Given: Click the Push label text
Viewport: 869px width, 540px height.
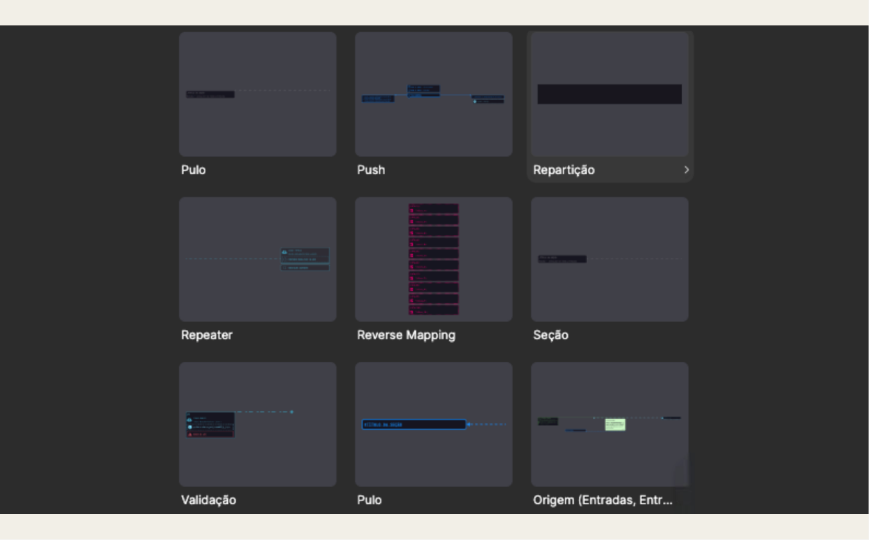Looking at the screenshot, I should [x=371, y=170].
